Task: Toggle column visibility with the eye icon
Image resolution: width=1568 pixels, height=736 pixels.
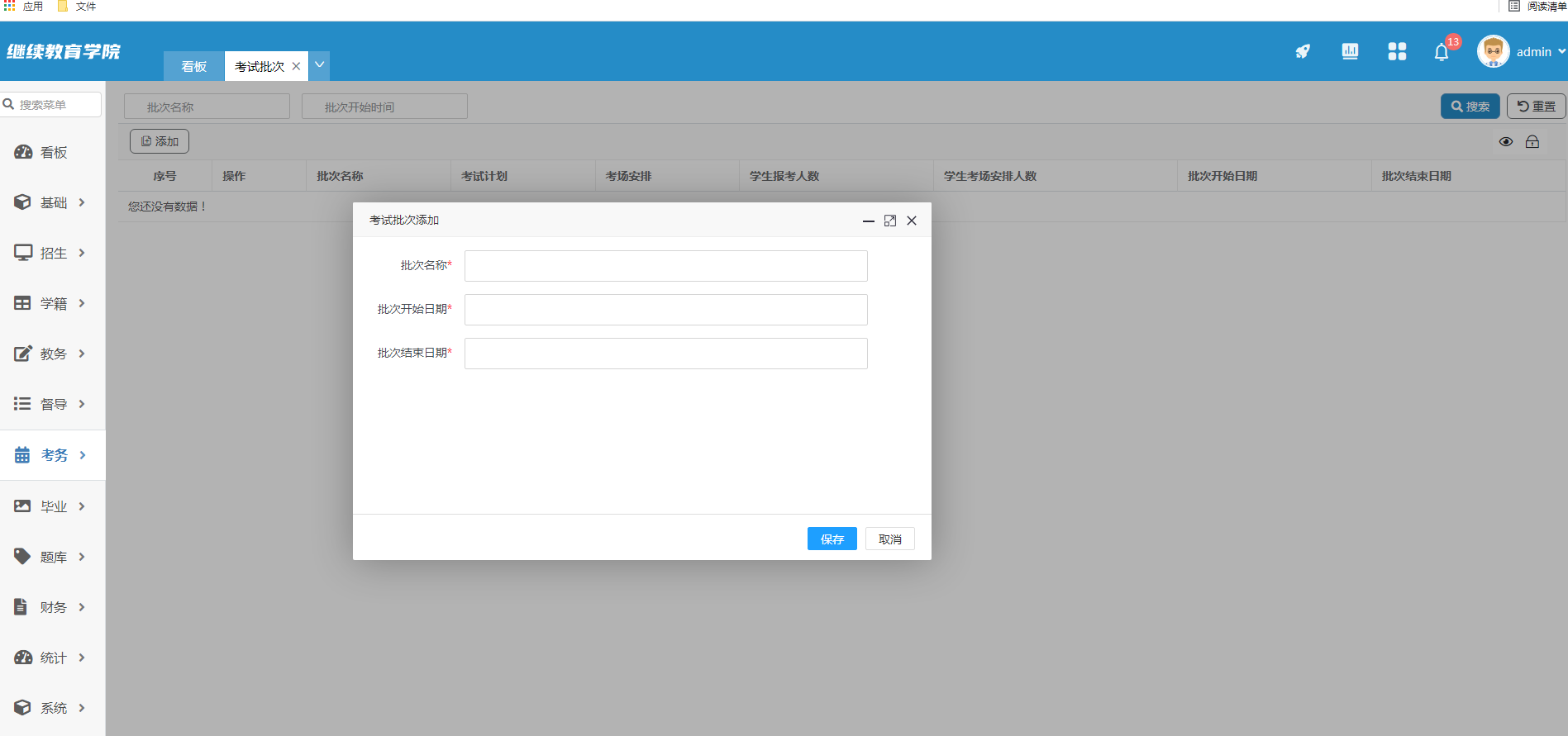Action: click(x=1506, y=142)
